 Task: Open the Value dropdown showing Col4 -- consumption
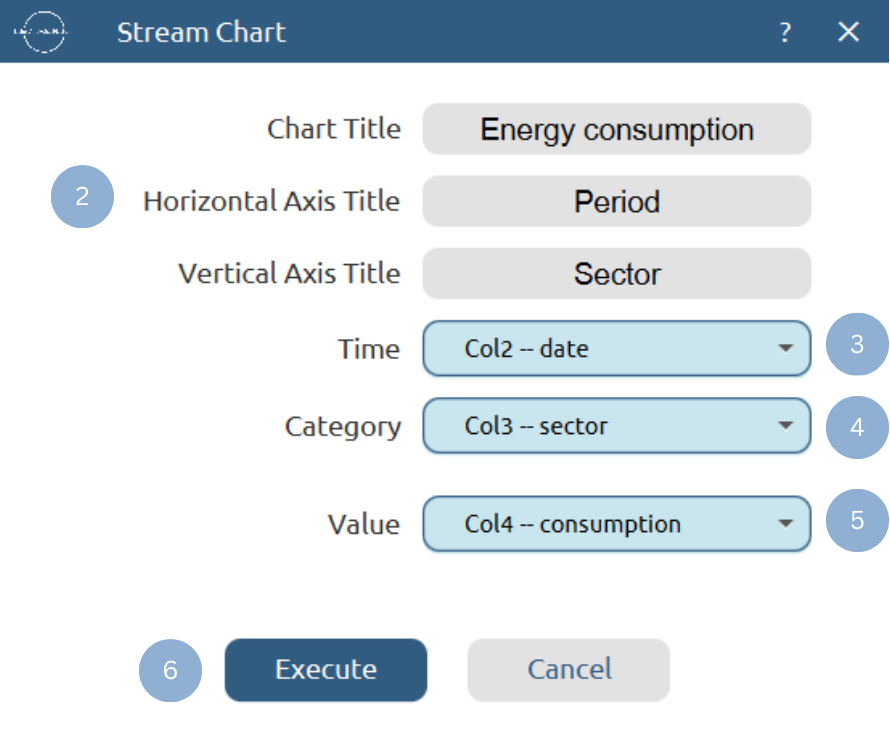pyautogui.click(x=617, y=523)
